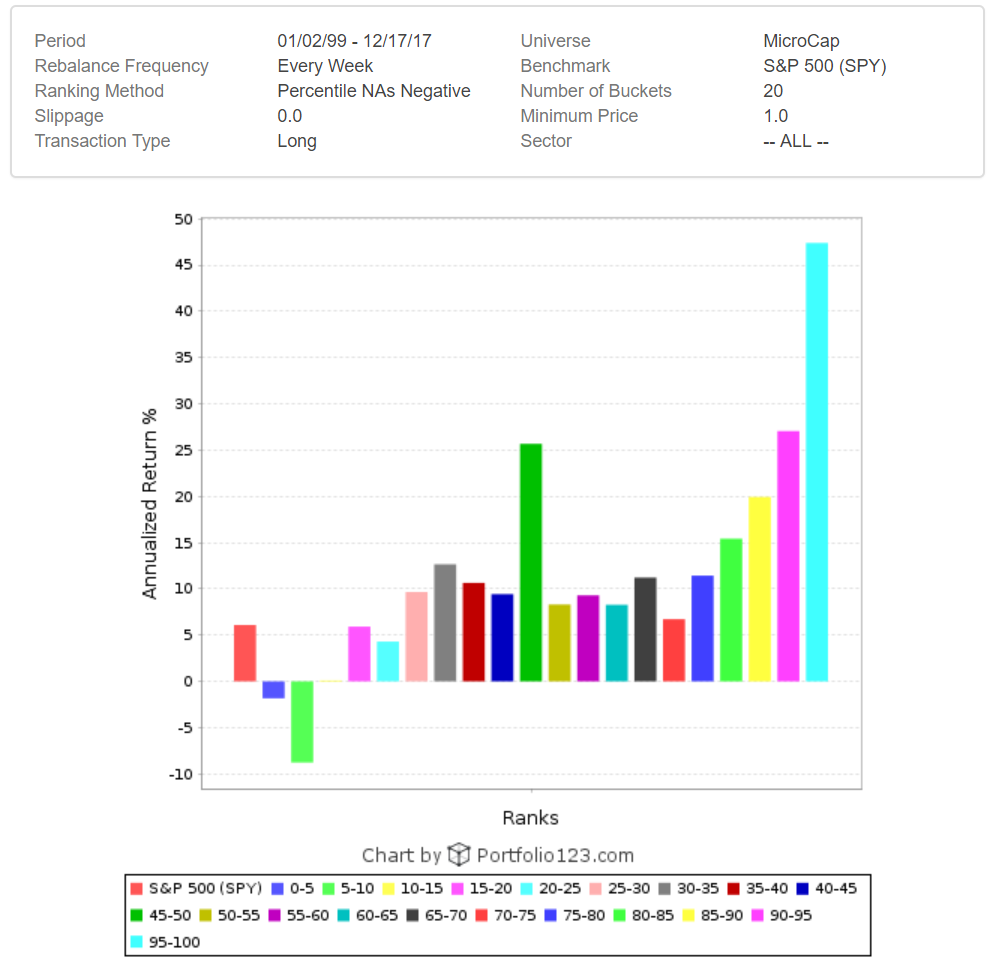Screen dimensions: 999x973
Task: Click the S&P 500 (SPY) legend swatch
Action: (136, 888)
